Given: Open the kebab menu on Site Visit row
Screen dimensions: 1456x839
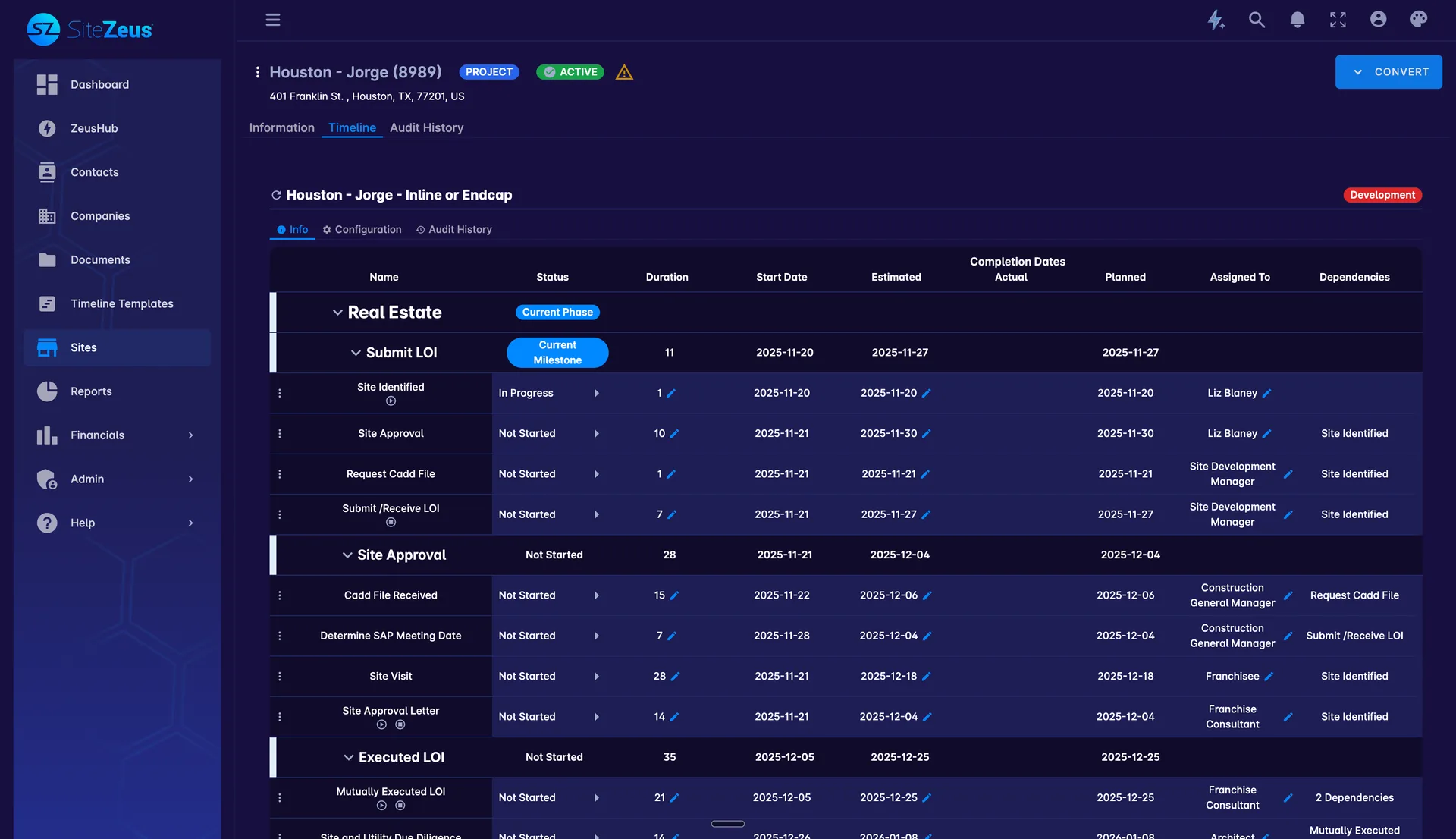Looking at the screenshot, I should click(280, 676).
